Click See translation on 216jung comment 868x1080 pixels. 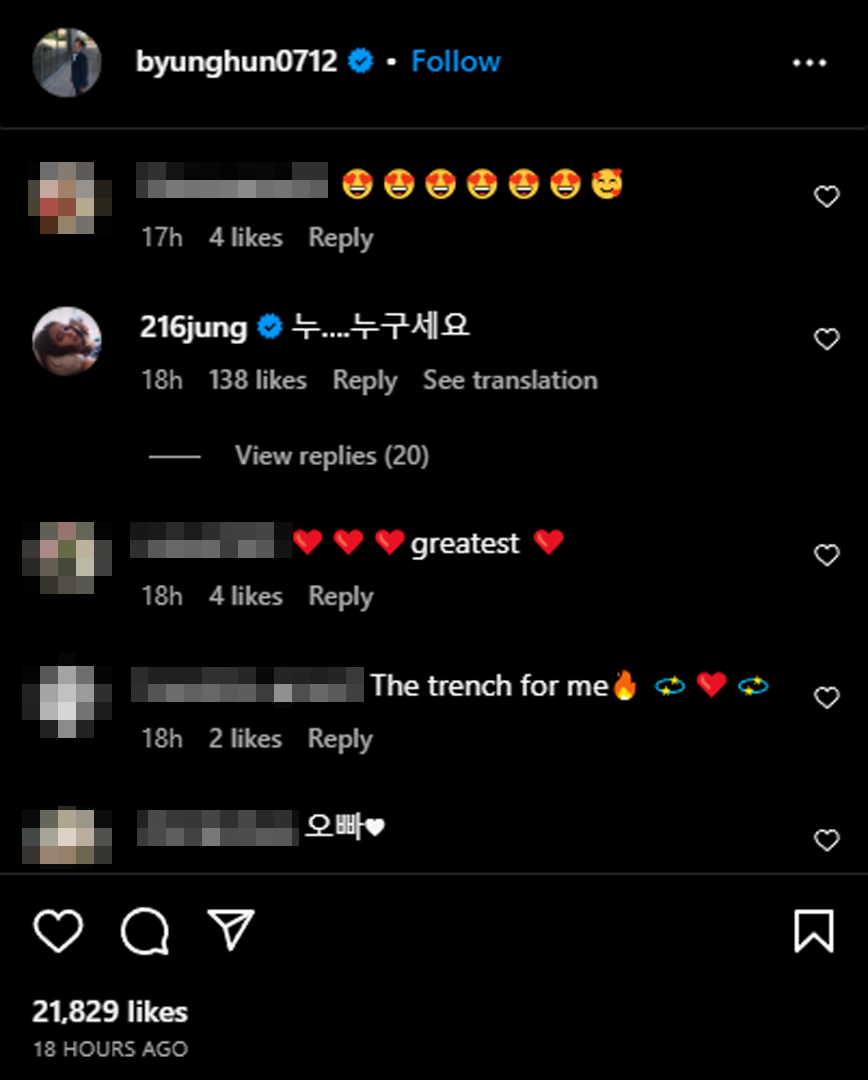(510, 380)
